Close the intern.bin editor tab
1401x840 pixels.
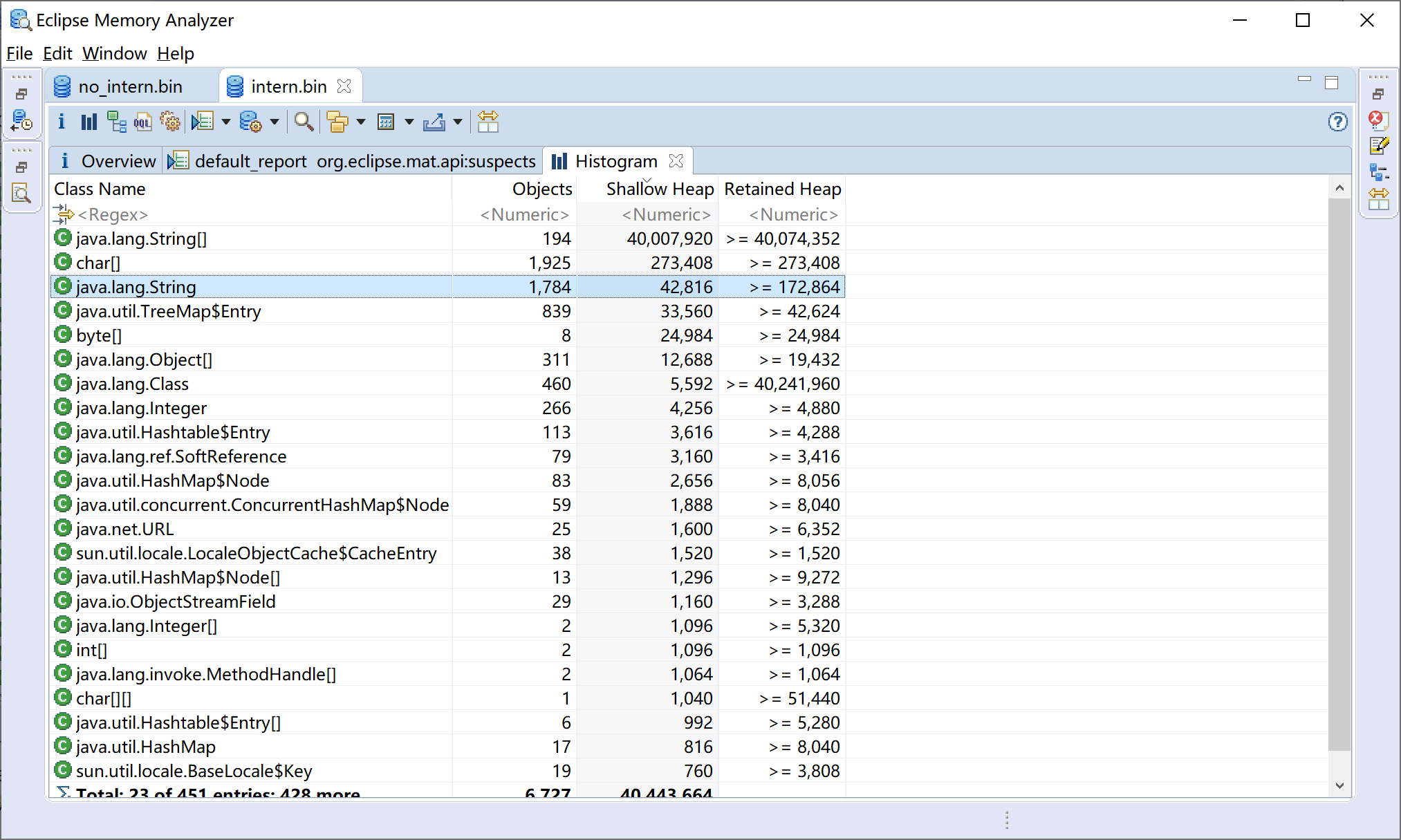(x=344, y=86)
